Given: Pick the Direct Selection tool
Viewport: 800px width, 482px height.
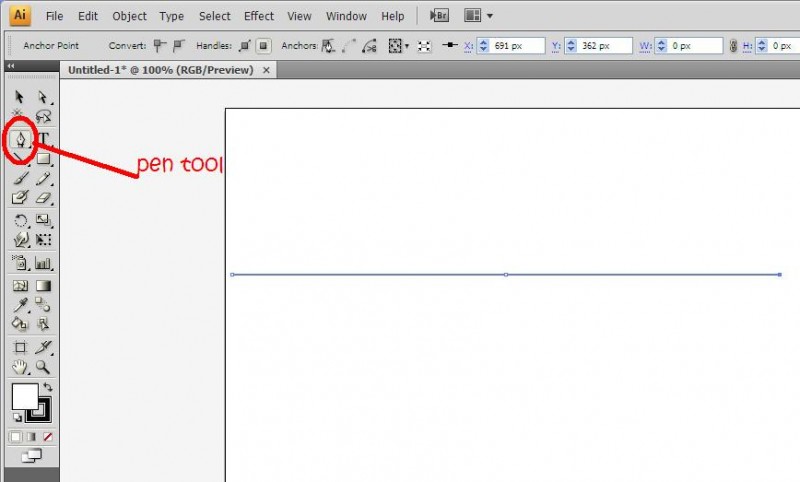Looking at the screenshot, I should [43, 97].
